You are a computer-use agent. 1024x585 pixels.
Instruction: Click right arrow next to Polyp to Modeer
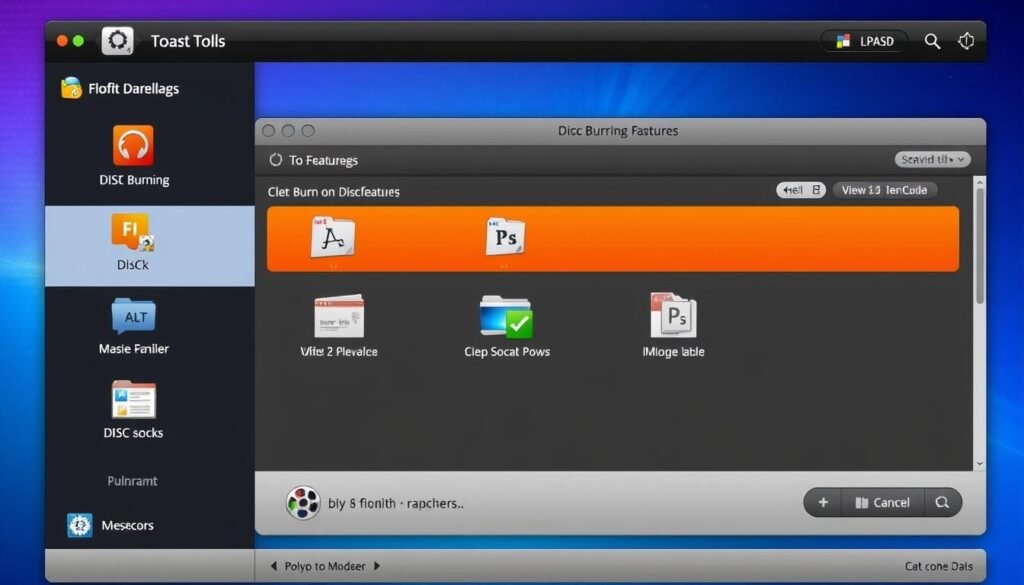(x=377, y=566)
